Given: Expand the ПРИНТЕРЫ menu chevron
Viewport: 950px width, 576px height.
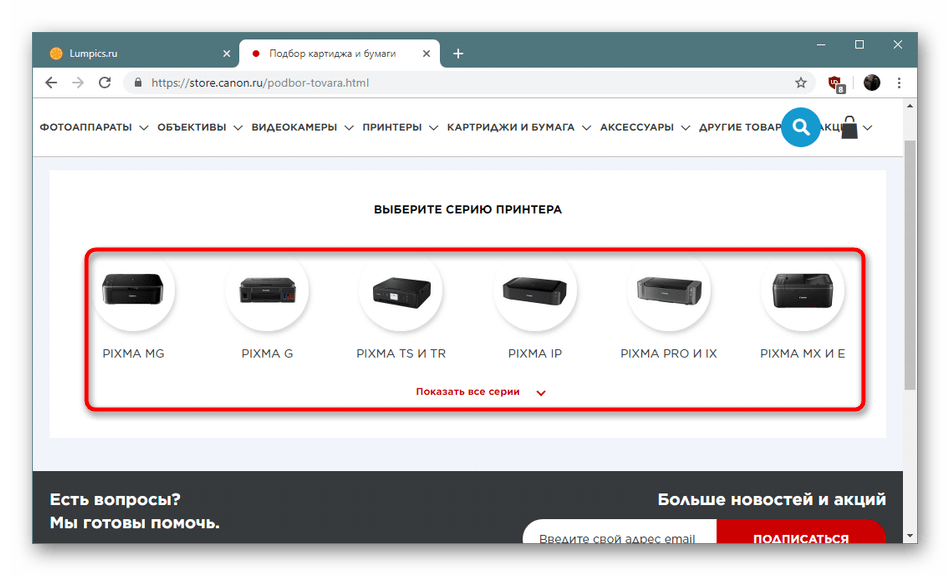Looking at the screenshot, I should [x=433, y=128].
